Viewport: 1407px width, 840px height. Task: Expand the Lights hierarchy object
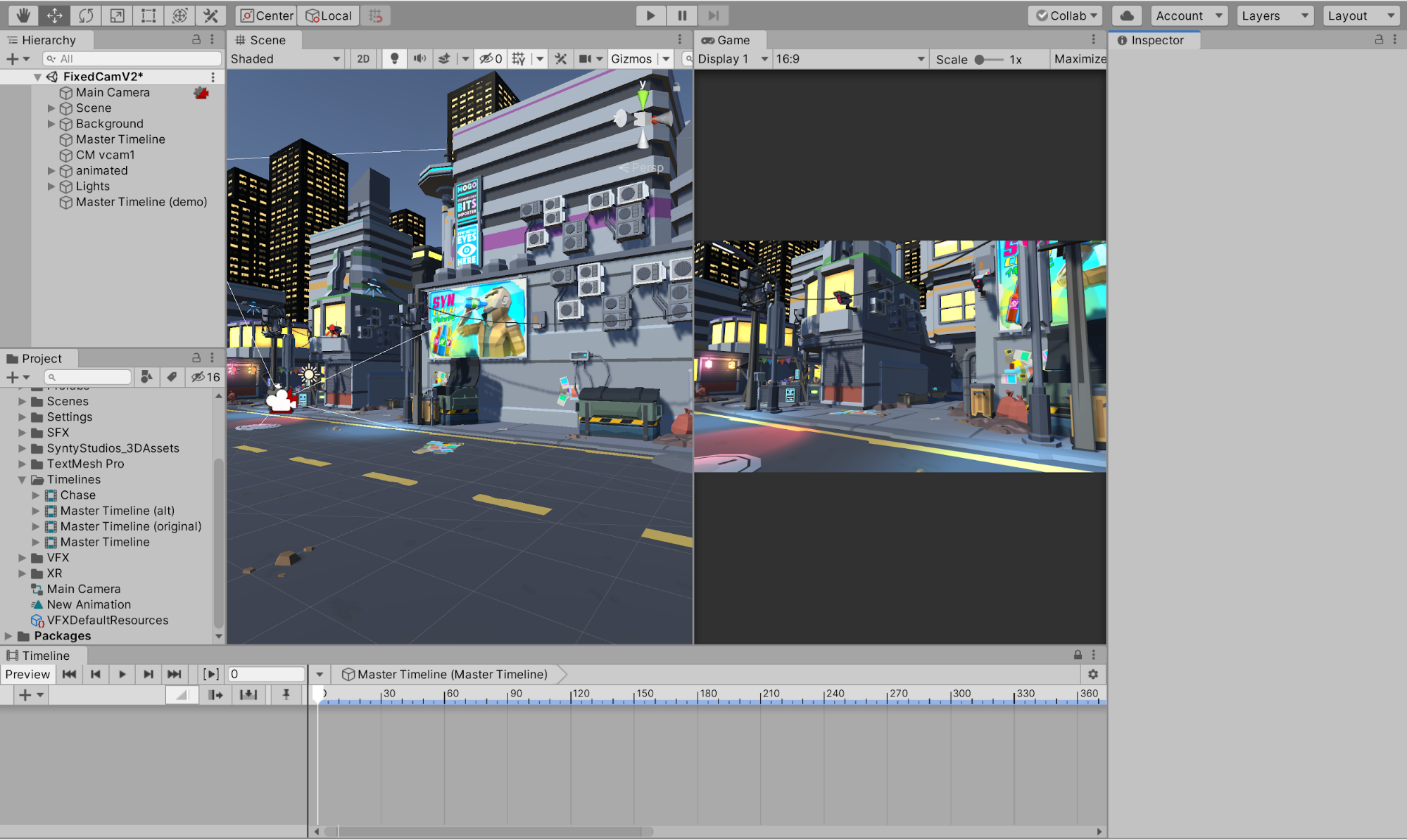(x=51, y=186)
